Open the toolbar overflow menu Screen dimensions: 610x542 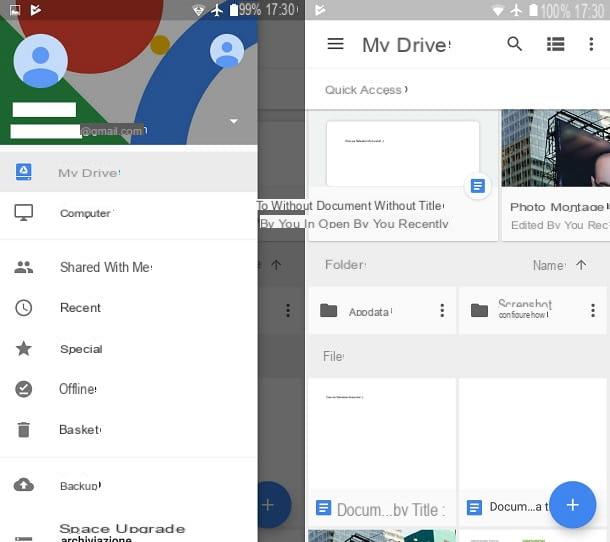coord(591,44)
